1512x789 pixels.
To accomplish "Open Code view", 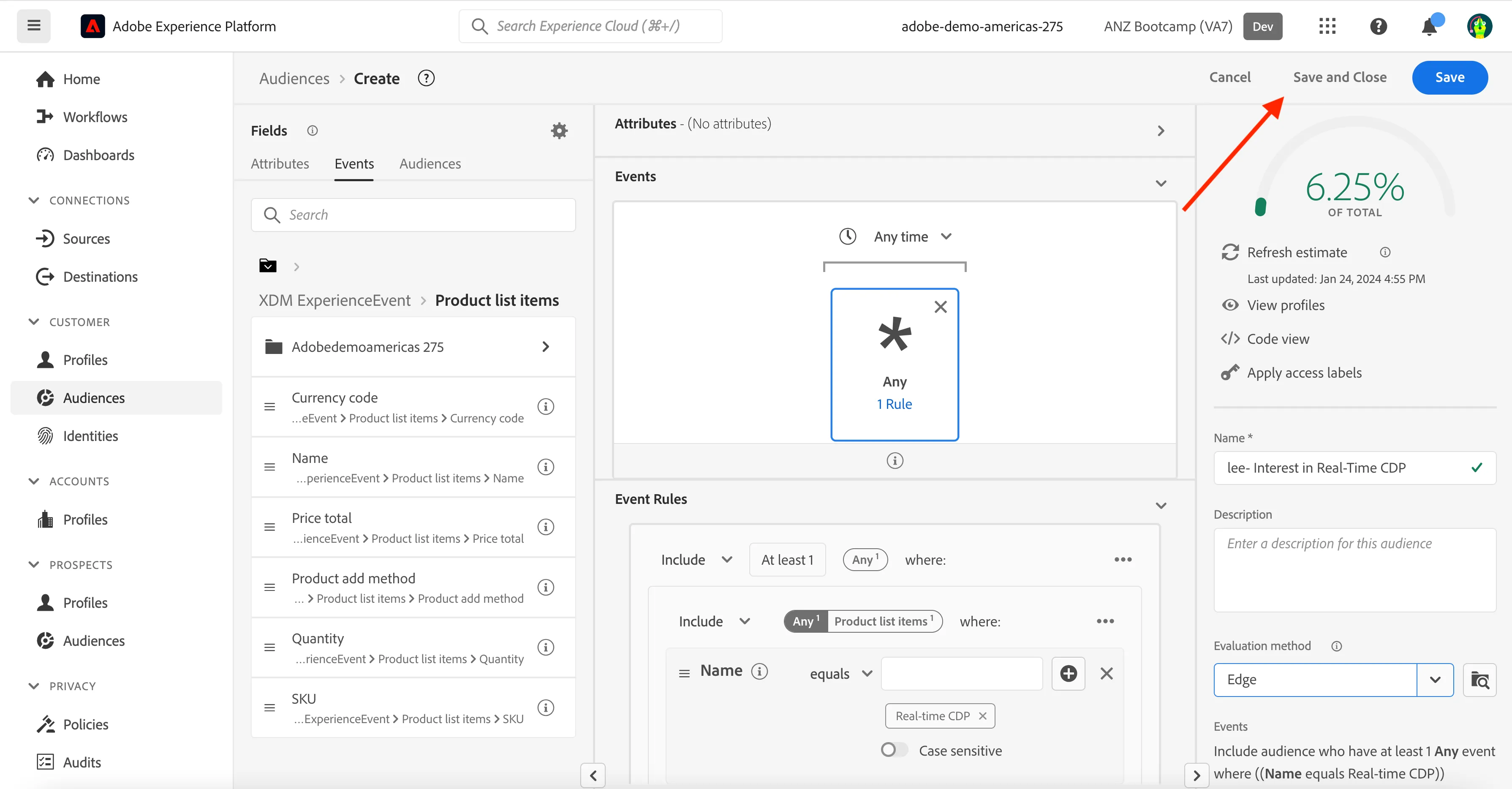I will pyautogui.click(x=1278, y=339).
